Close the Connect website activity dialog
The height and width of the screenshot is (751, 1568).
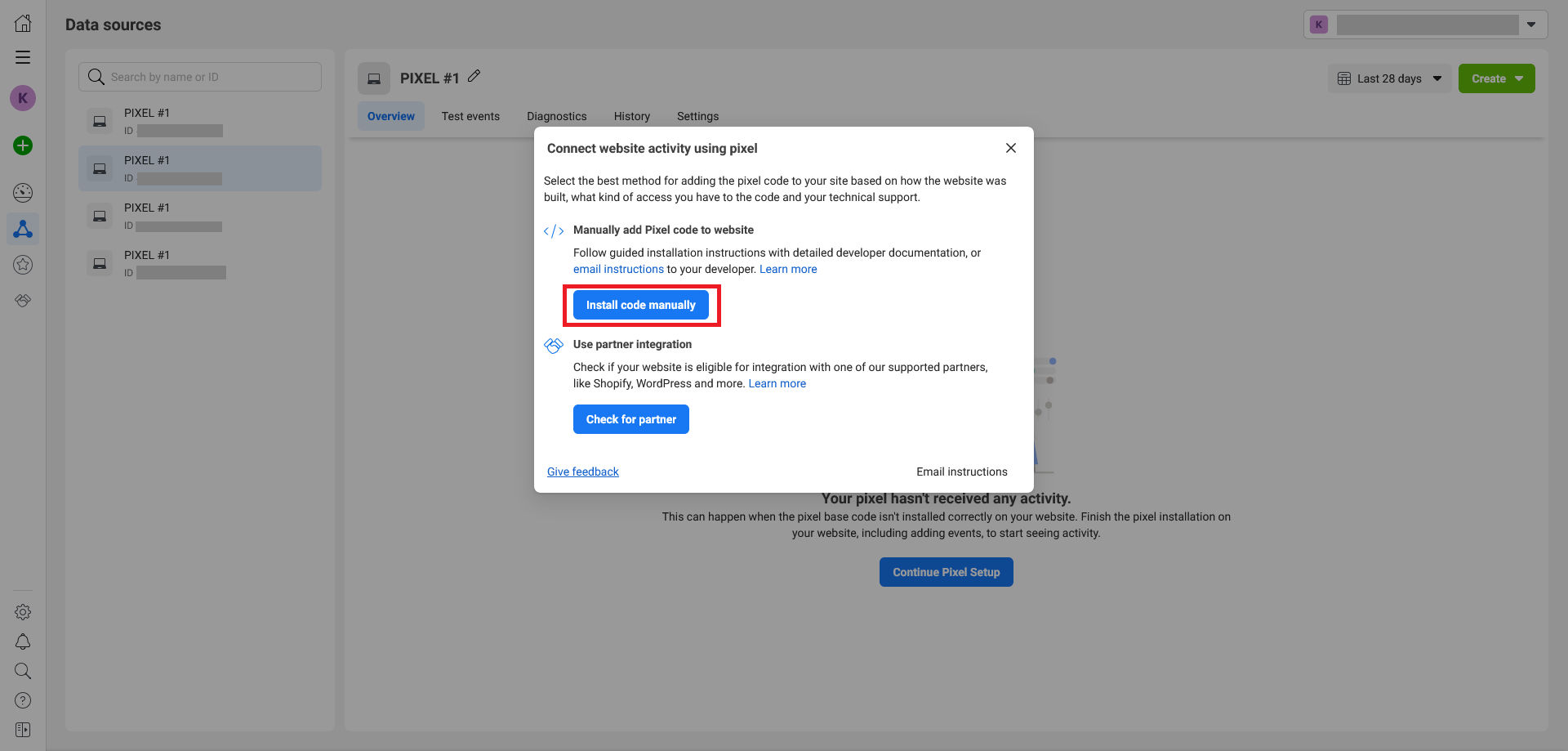point(1010,148)
